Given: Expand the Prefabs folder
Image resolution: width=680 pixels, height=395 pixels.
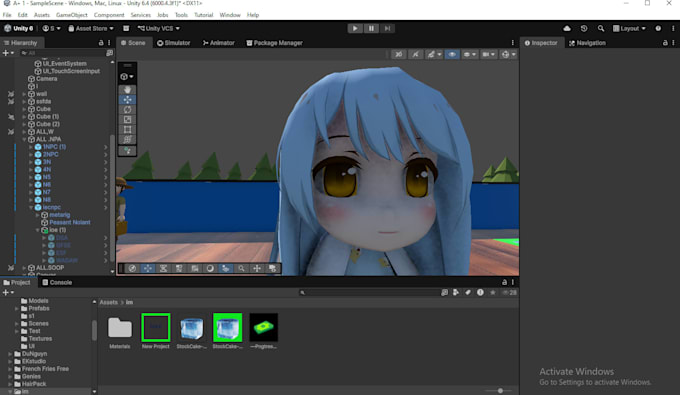Looking at the screenshot, I should pos(17,309).
